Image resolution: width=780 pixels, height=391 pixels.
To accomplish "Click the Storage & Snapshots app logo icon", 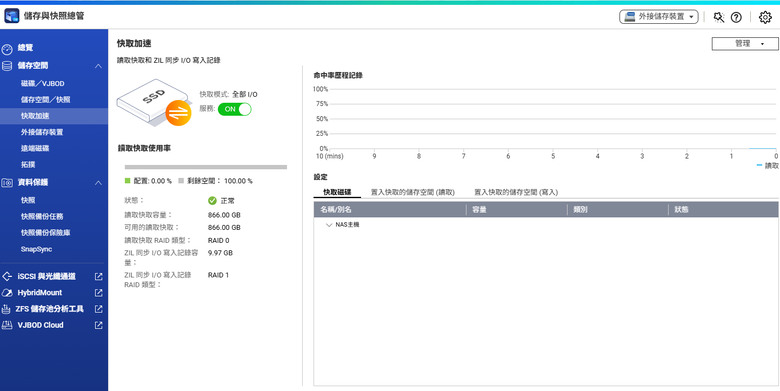I will pyautogui.click(x=11, y=16).
